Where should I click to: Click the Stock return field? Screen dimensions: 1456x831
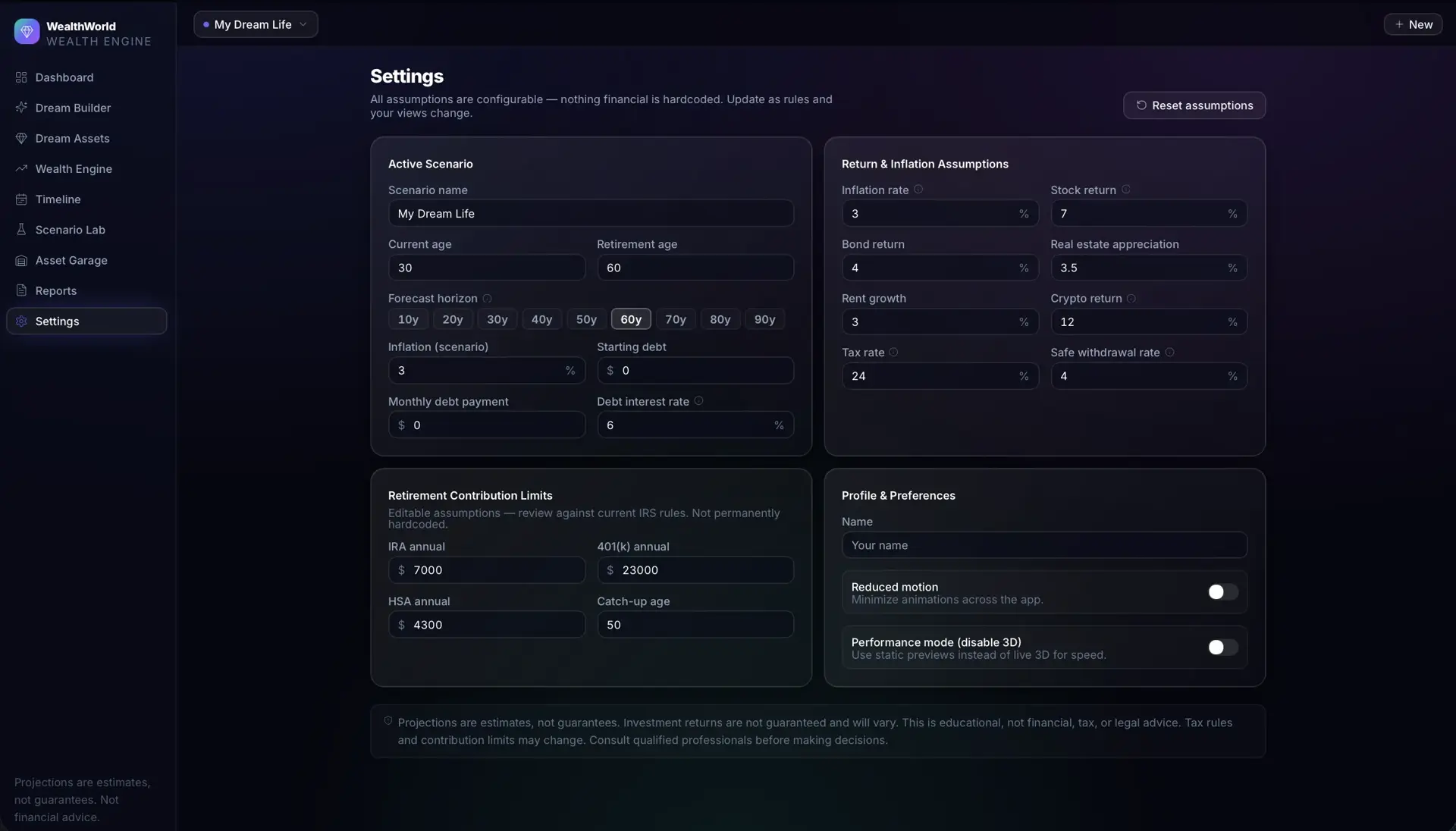tap(1148, 213)
